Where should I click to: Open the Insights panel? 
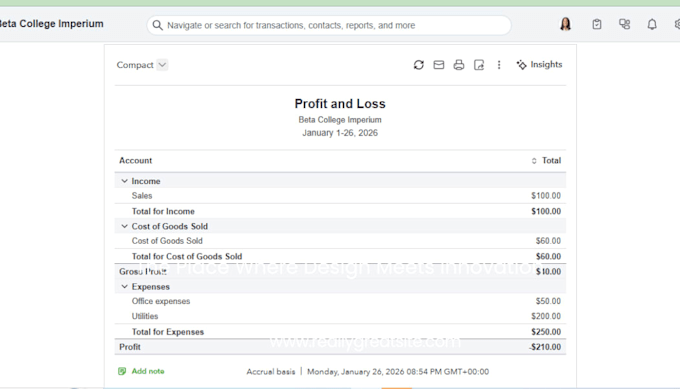tap(539, 65)
